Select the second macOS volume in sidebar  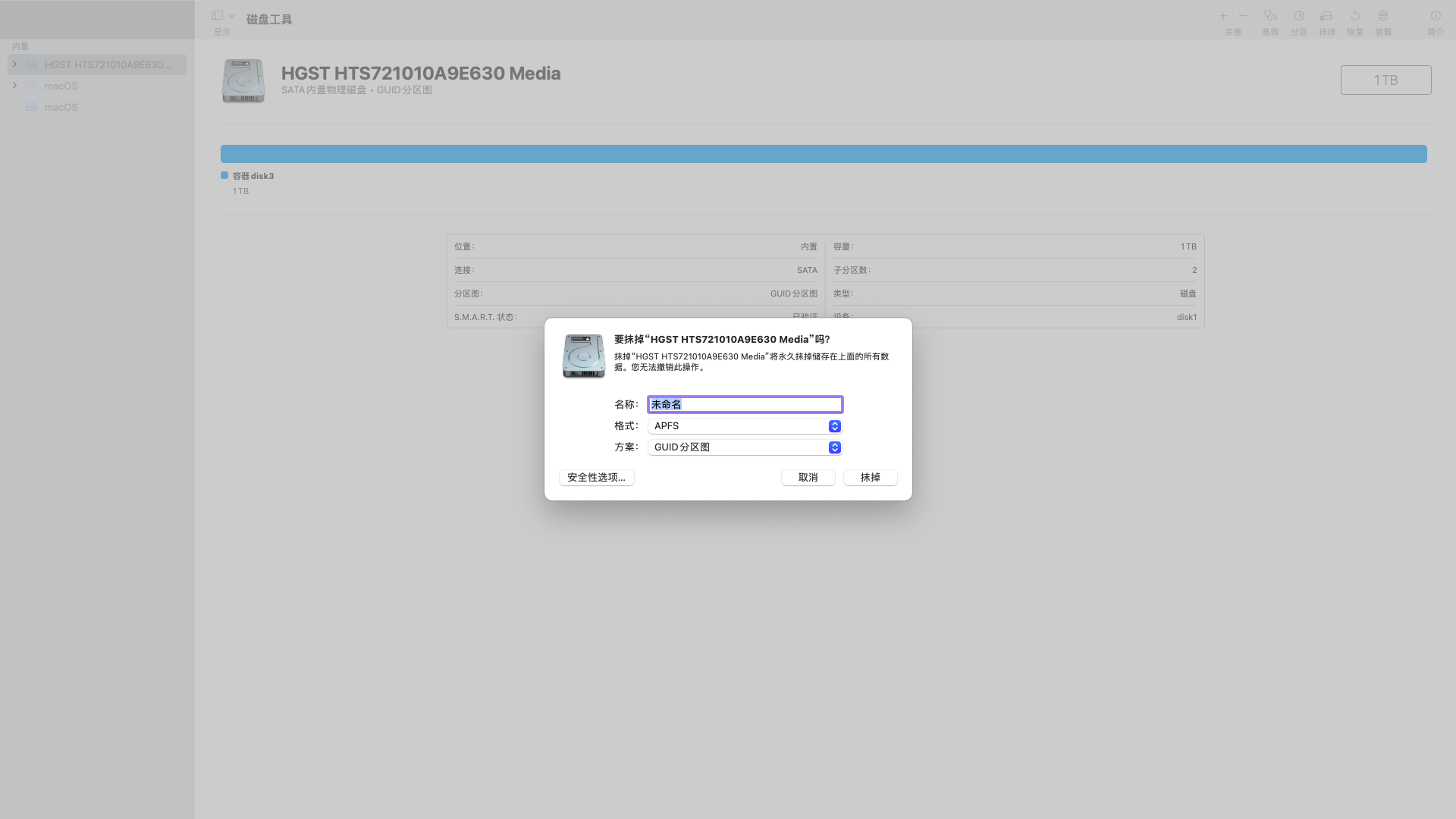click(x=61, y=107)
